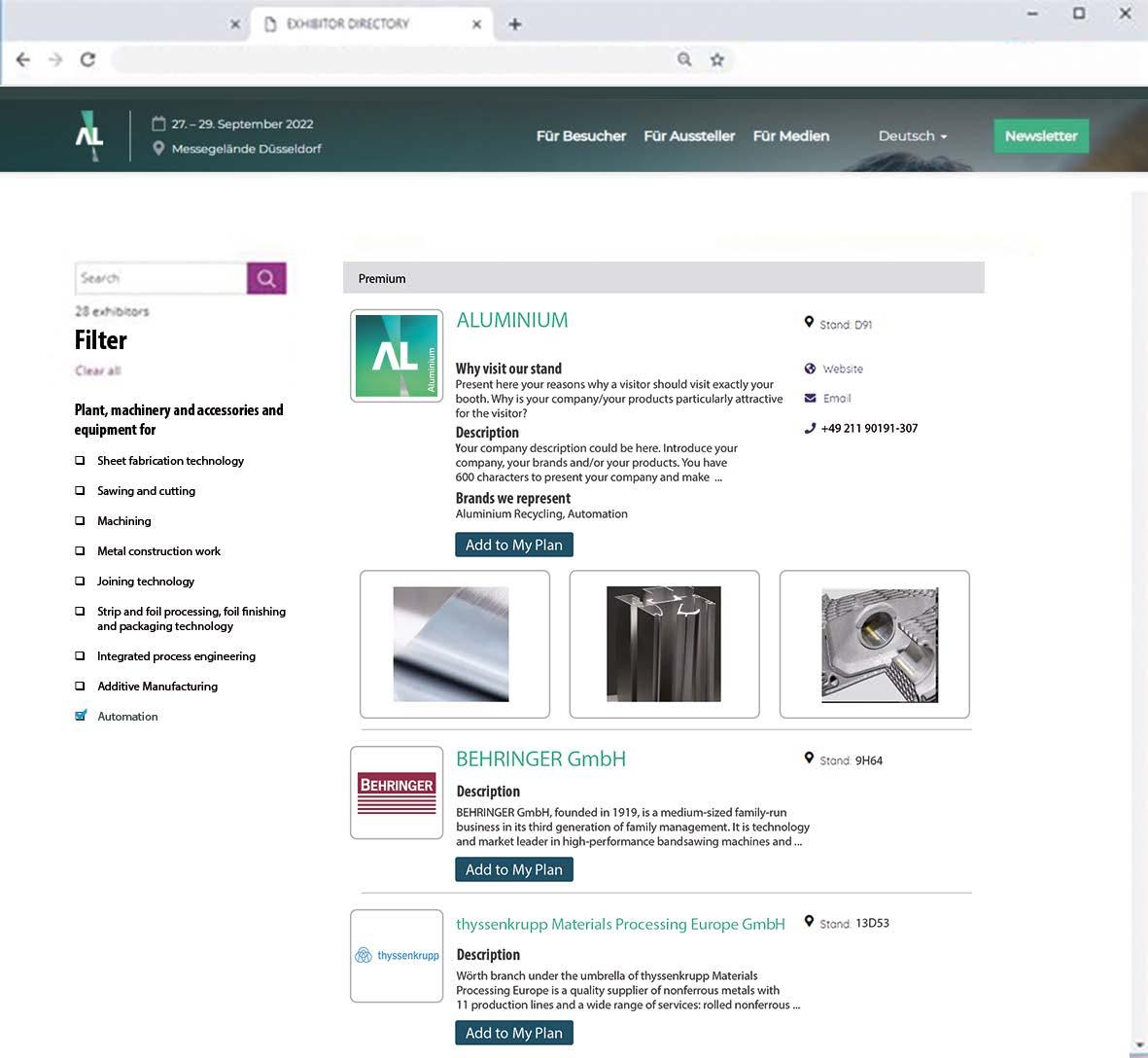Click Stand D91 text for ALUMINIUM
Image resolution: width=1148 pixels, height=1058 pixels.
(846, 325)
